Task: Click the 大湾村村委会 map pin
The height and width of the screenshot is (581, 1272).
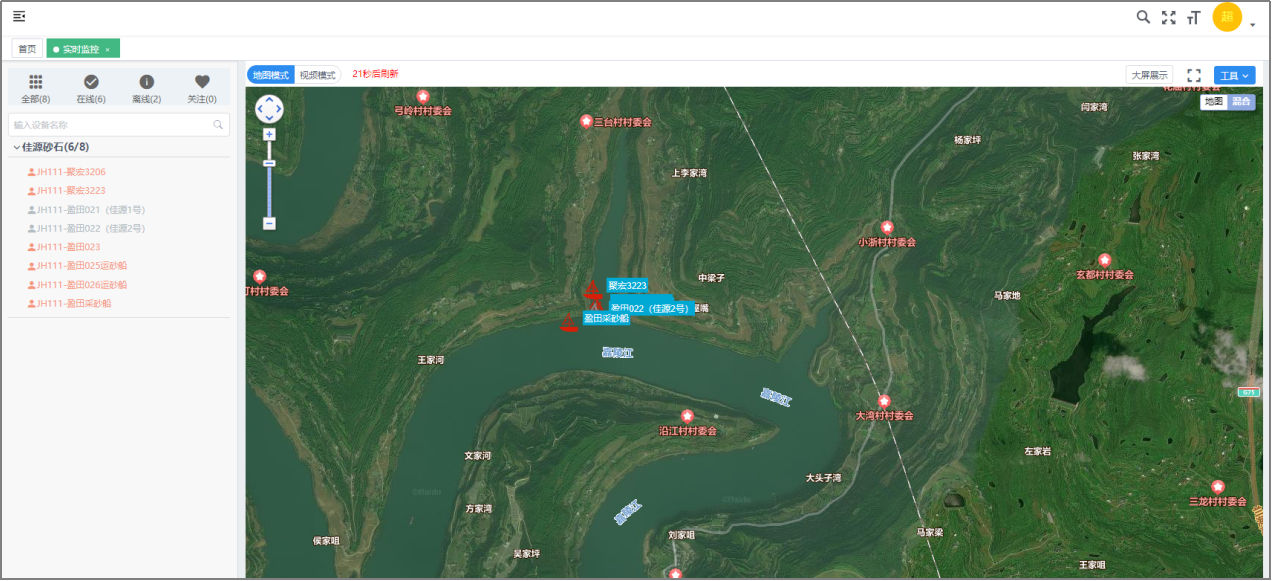Action: 884,401
